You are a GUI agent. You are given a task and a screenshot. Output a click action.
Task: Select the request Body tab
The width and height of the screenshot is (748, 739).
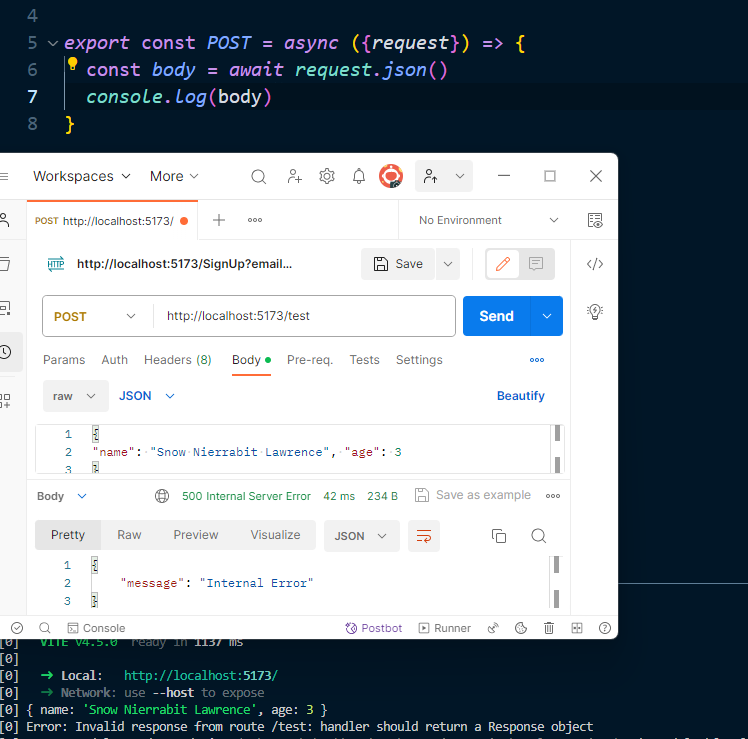click(251, 360)
